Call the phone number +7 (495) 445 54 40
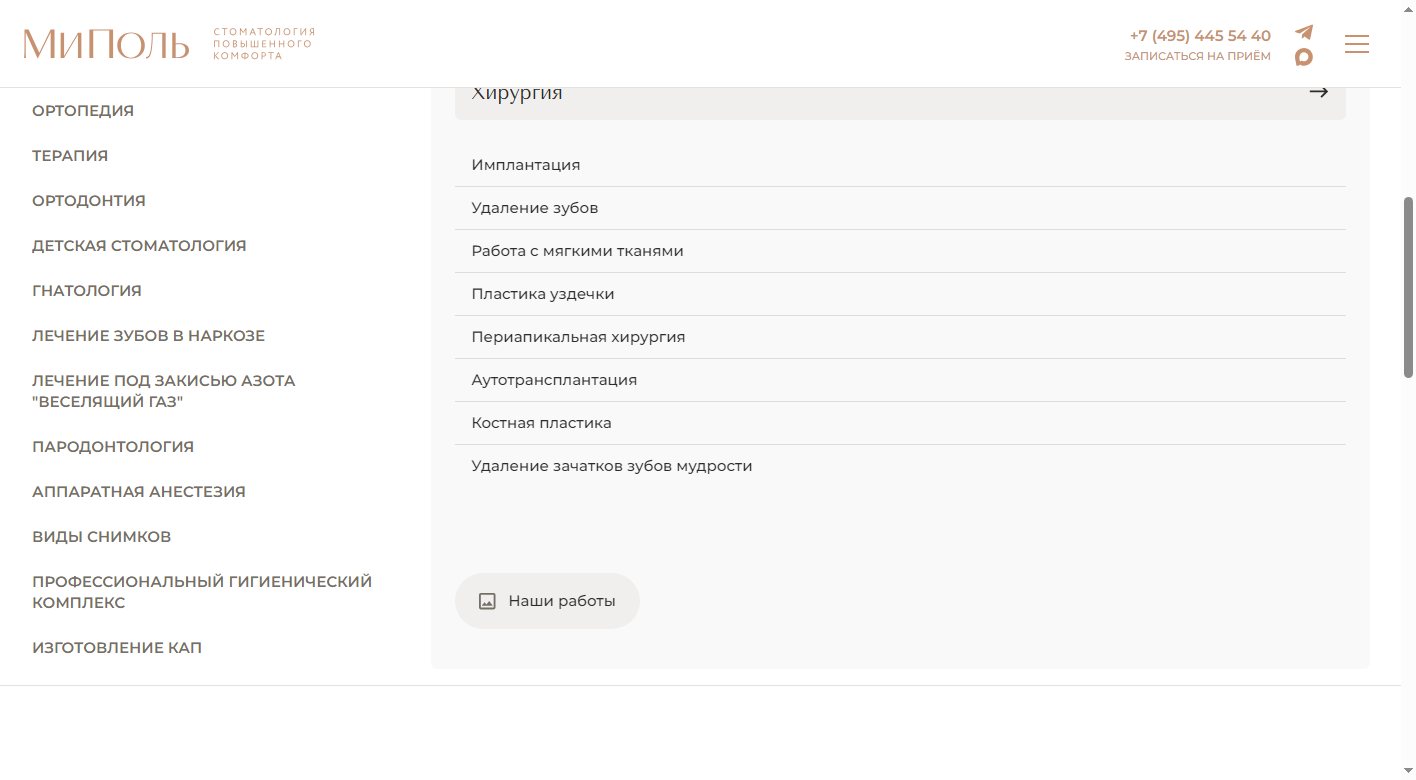This screenshot has height=780, width=1416. pos(1200,35)
